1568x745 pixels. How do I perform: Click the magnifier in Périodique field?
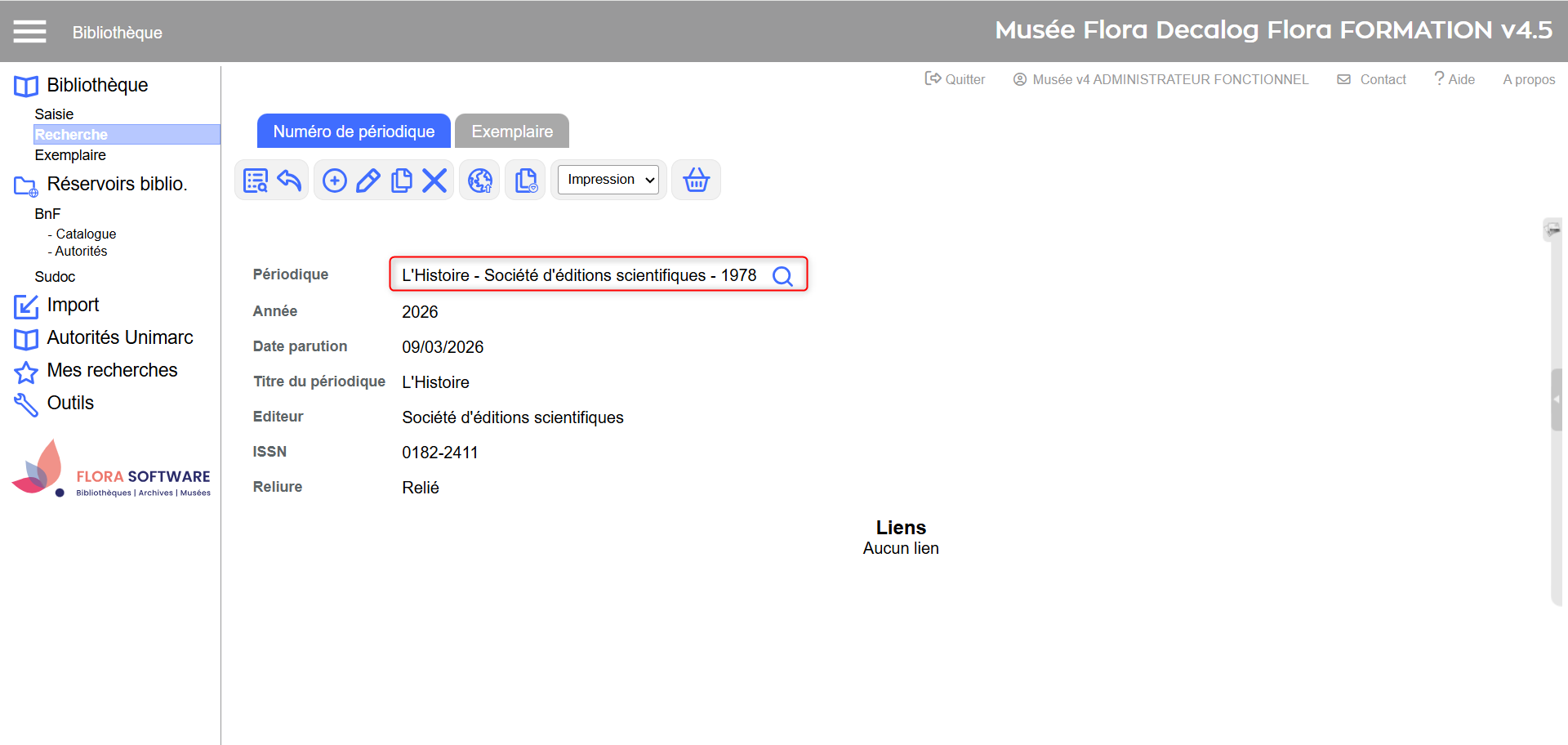[782, 276]
